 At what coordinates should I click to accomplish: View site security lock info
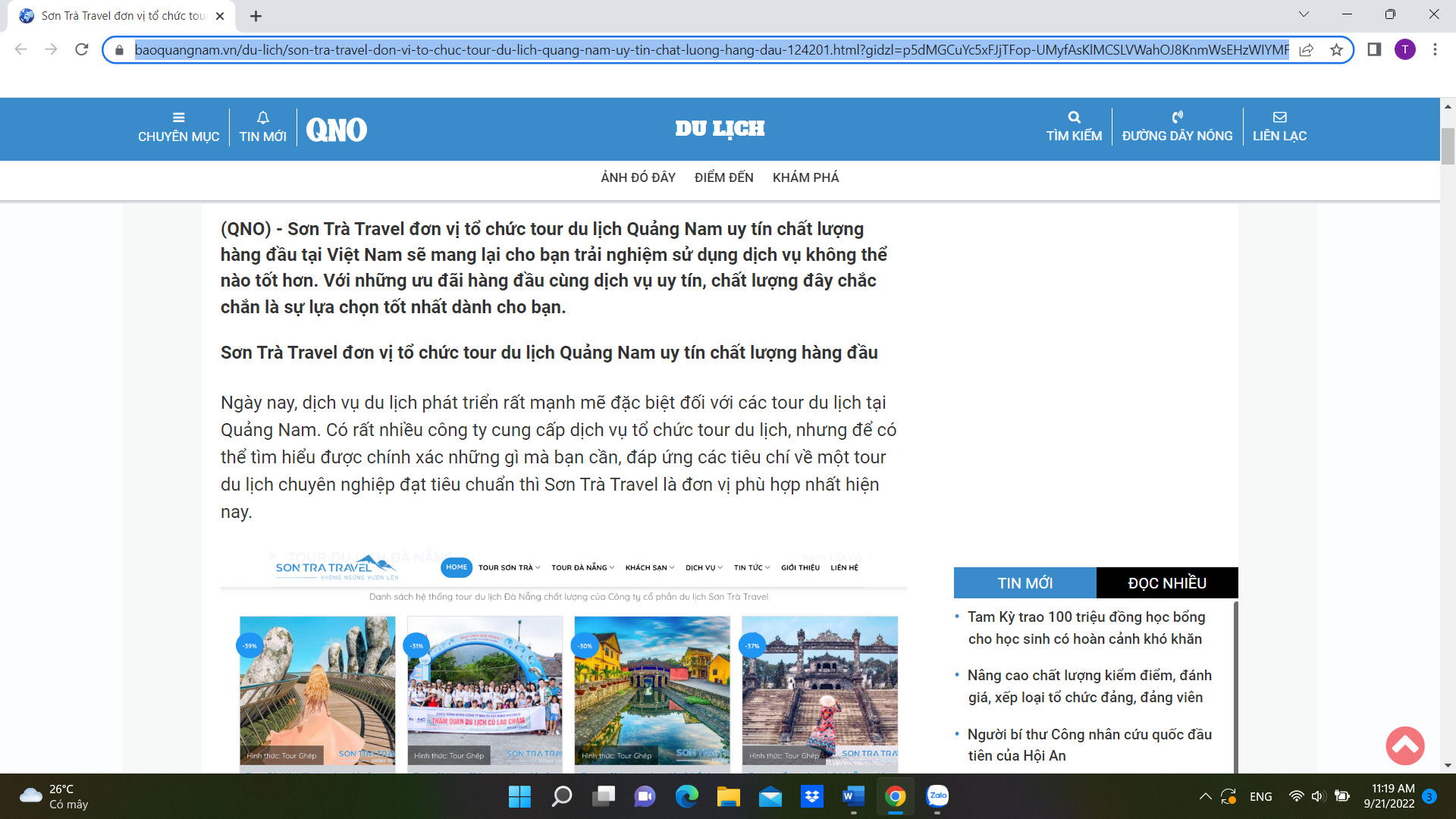(x=119, y=50)
